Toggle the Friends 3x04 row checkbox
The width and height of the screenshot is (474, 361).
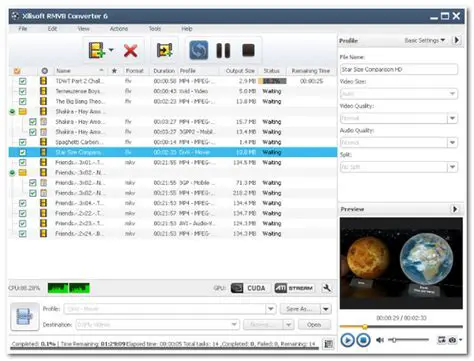pyautogui.click(x=23, y=203)
